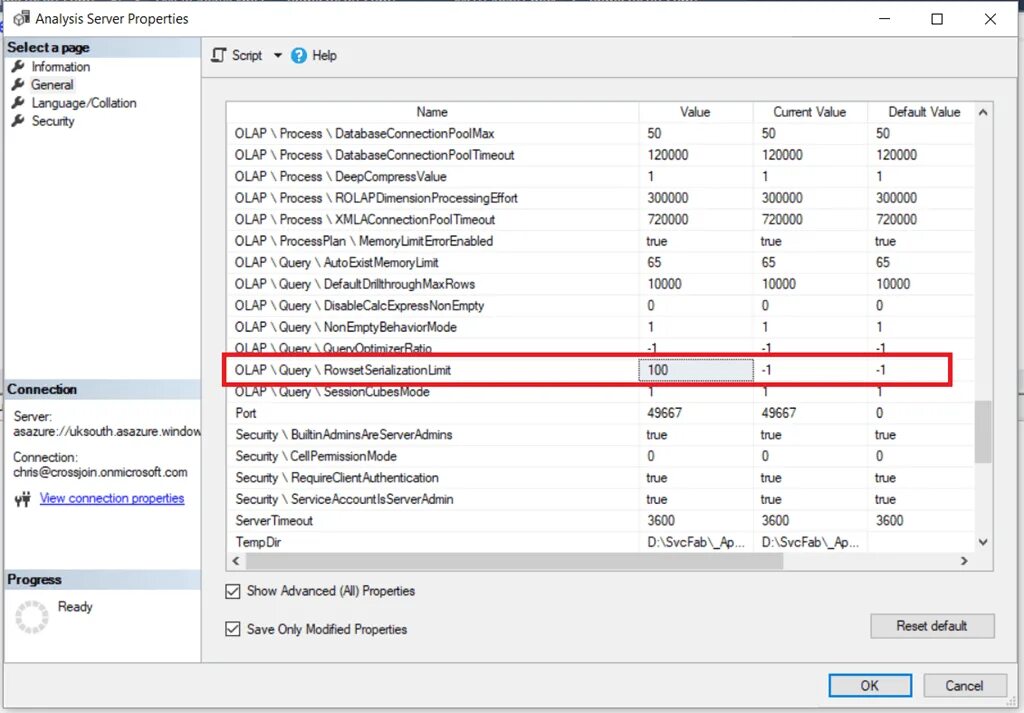Click the vertical scrollbar down arrow
1024x713 pixels.
983,542
